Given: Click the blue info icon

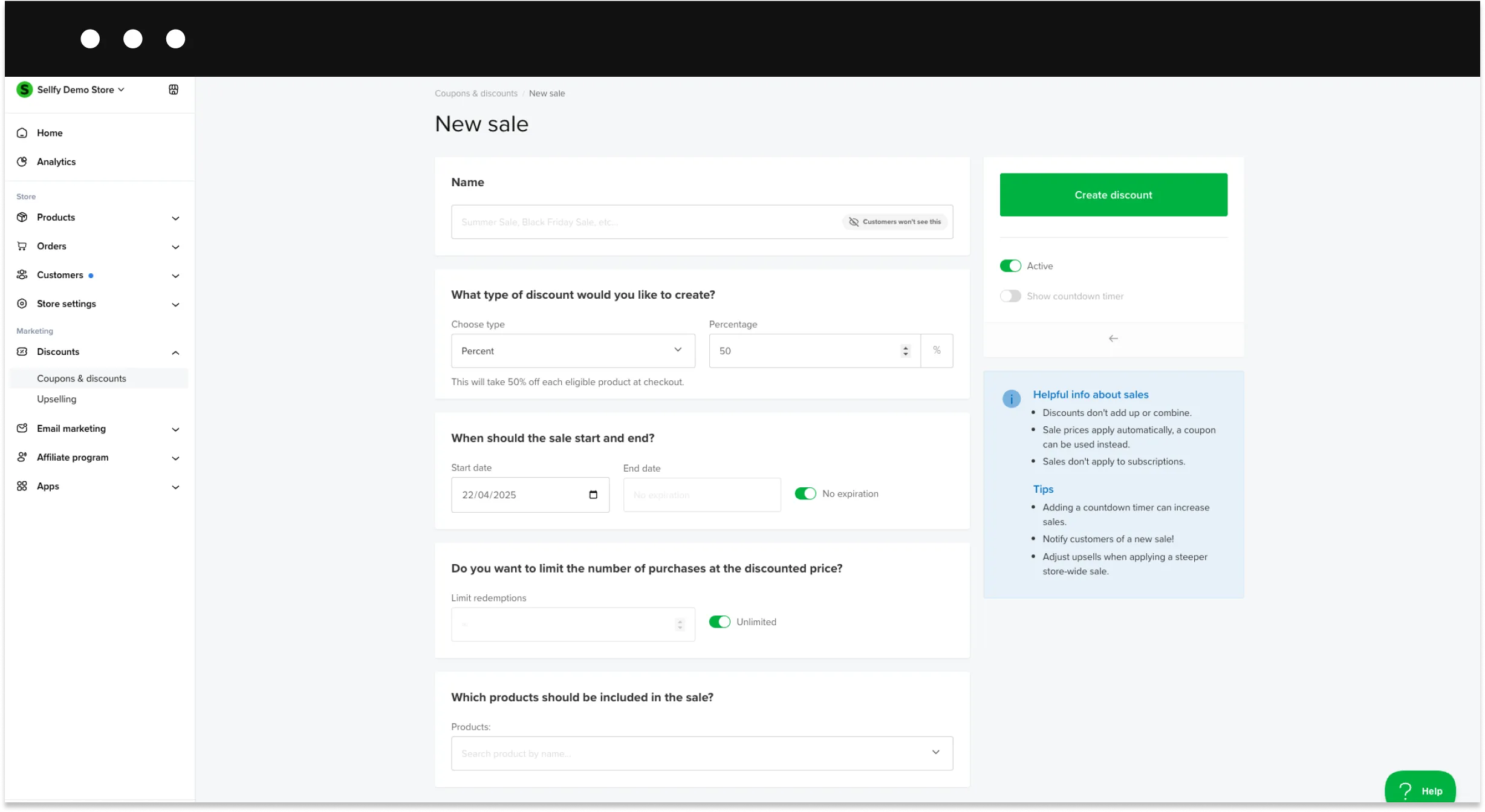Looking at the screenshot, I should point(1011,398).
